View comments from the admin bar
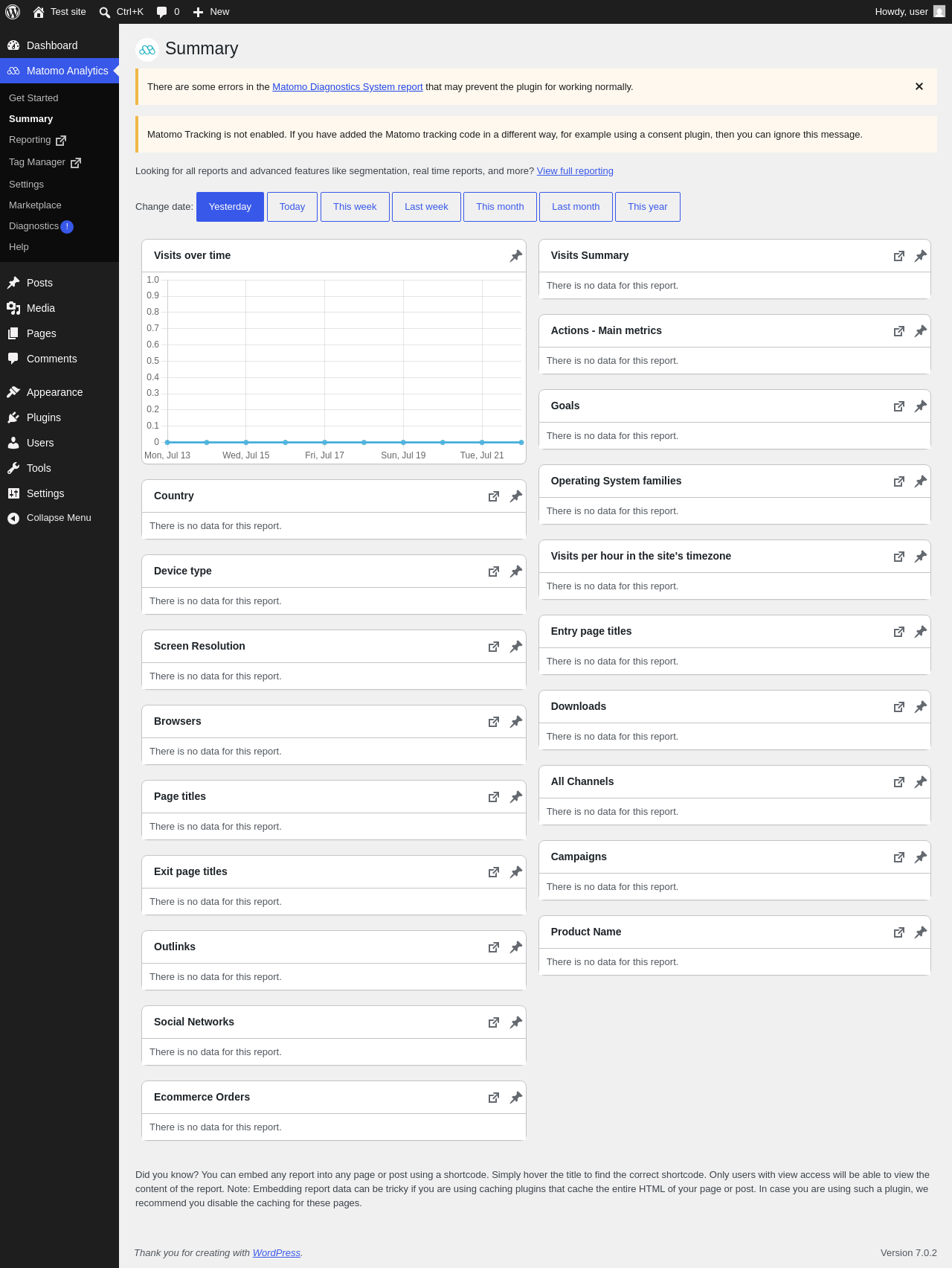The image size is (952, 1268). point(168,12)
